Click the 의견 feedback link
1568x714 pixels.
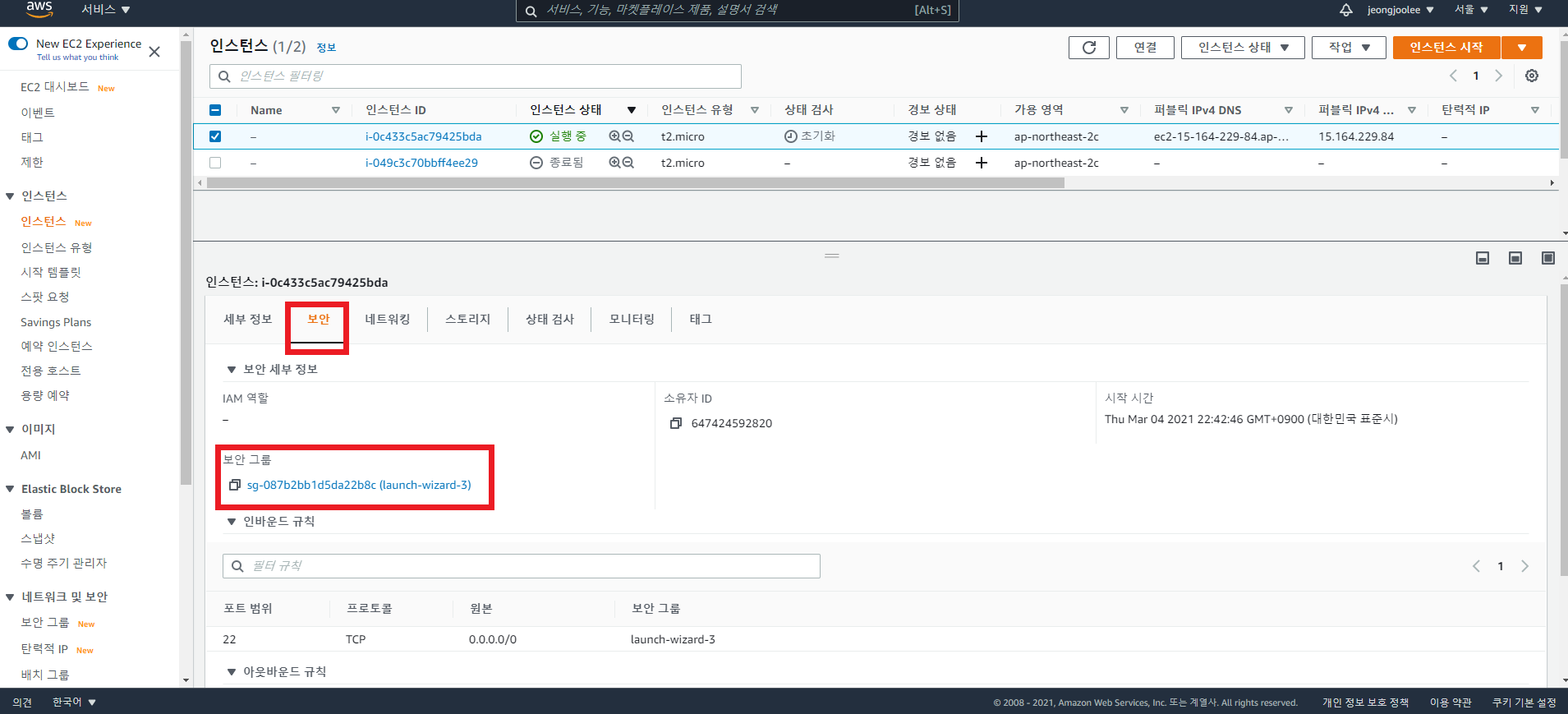pyautogui.click(x=22, y=702)
